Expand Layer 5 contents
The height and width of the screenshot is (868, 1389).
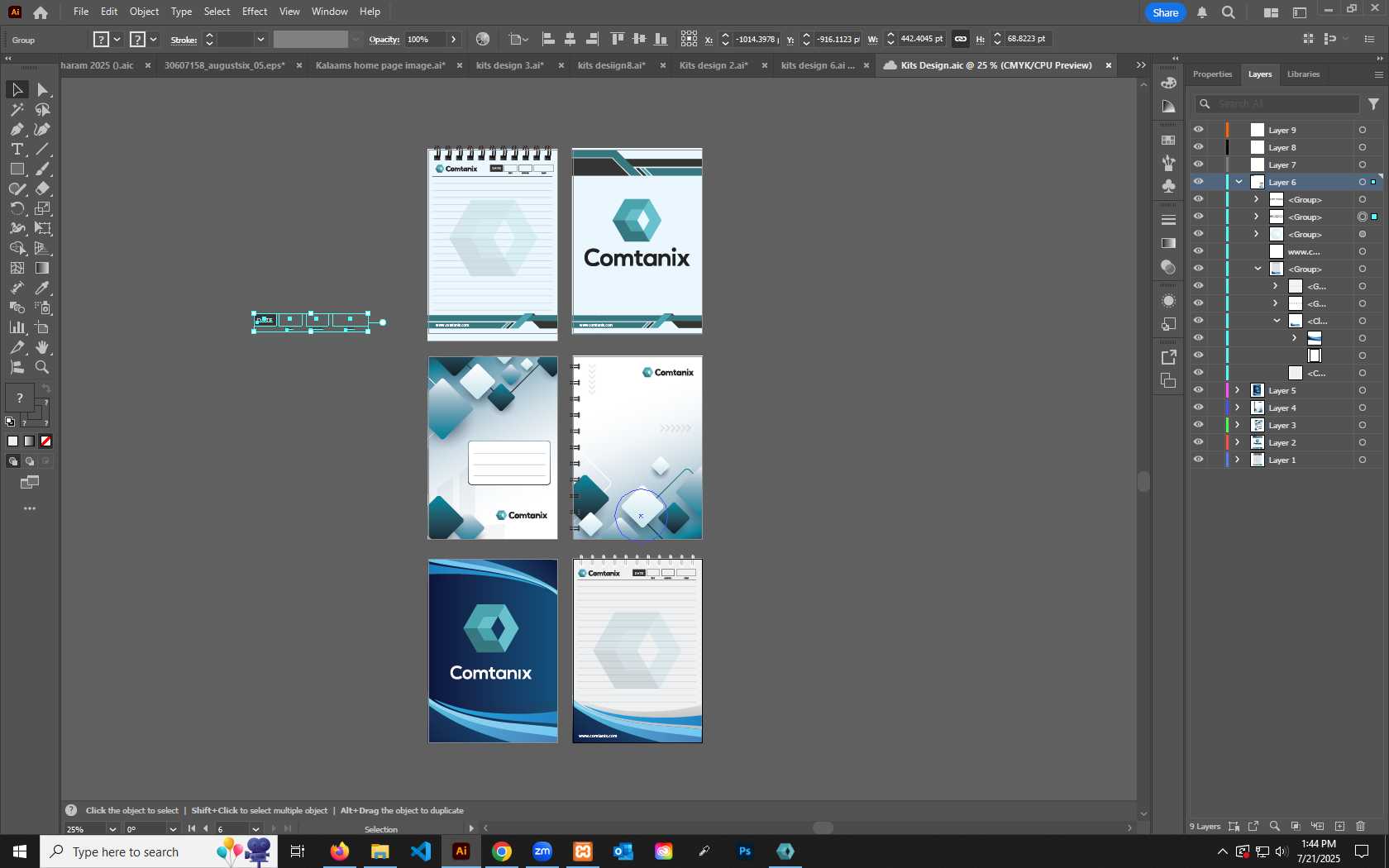(1238, 390)
